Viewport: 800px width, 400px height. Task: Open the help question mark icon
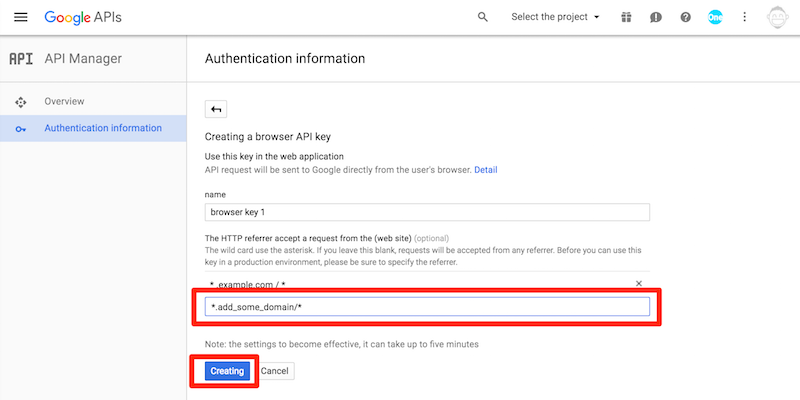686,17
